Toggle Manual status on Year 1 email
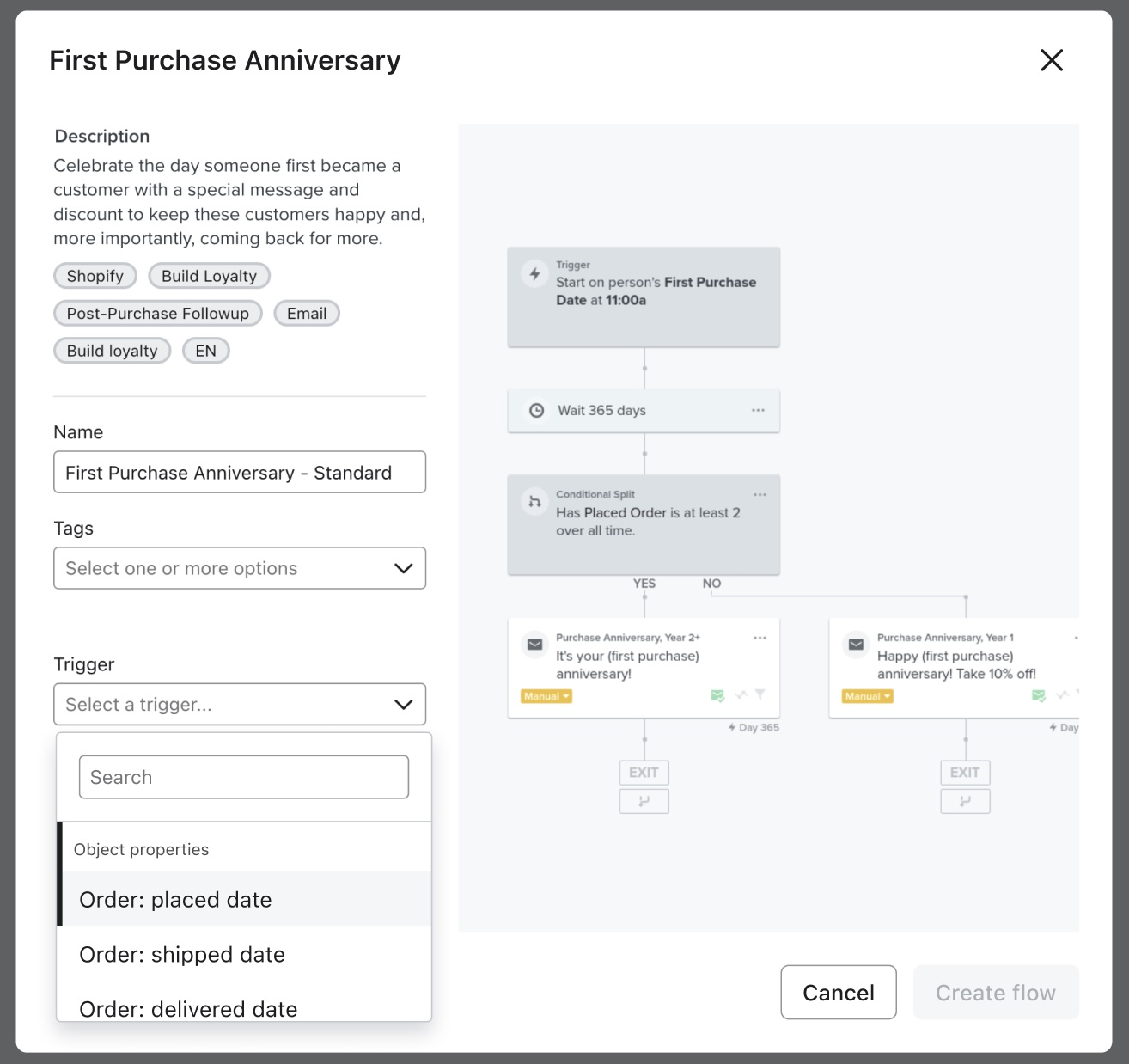 pos(867,697)
